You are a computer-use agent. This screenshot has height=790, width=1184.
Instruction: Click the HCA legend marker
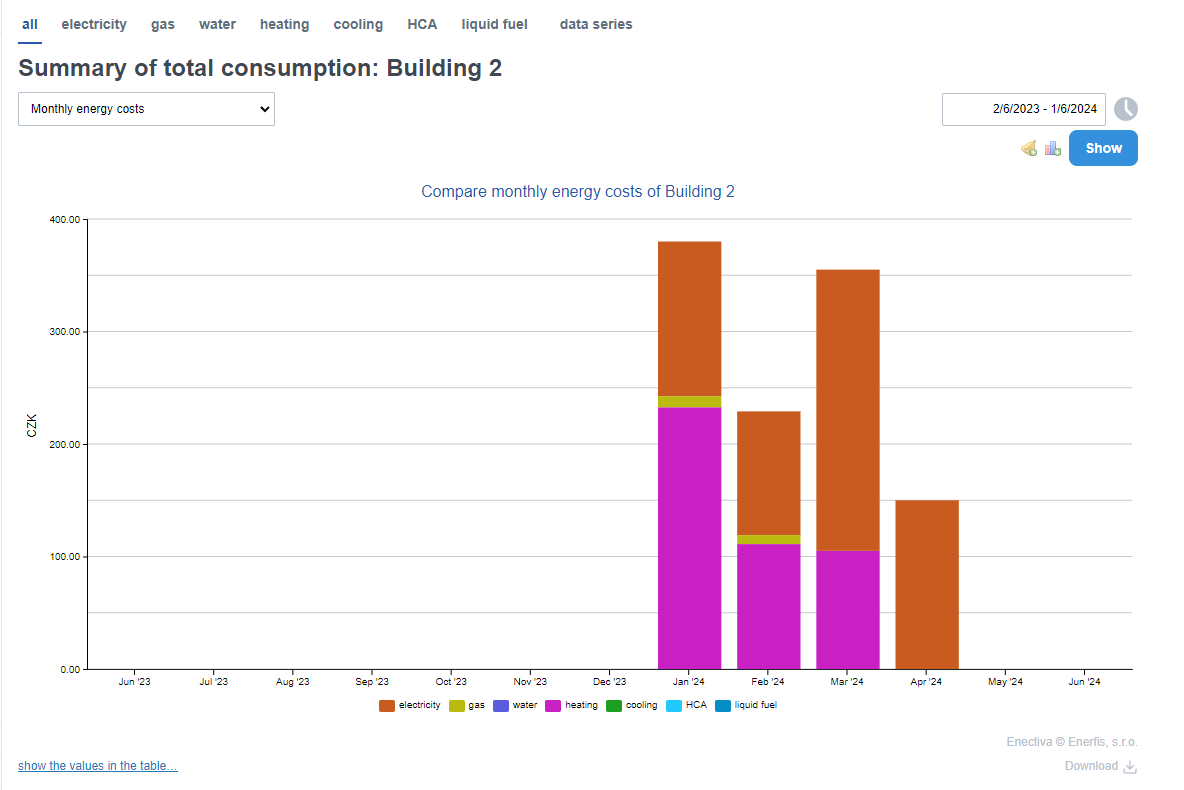click(673, 705)
